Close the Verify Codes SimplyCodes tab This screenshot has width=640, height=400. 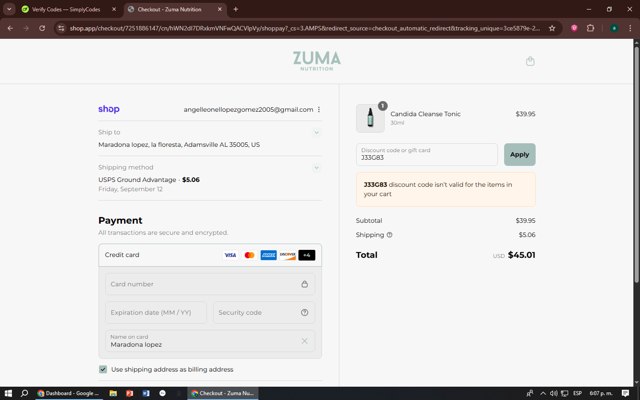(114, 9)
